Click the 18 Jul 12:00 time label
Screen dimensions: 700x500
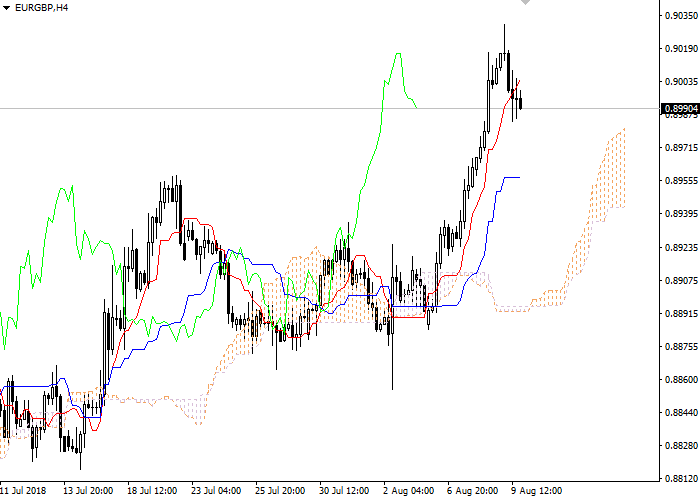pos(152,491)
